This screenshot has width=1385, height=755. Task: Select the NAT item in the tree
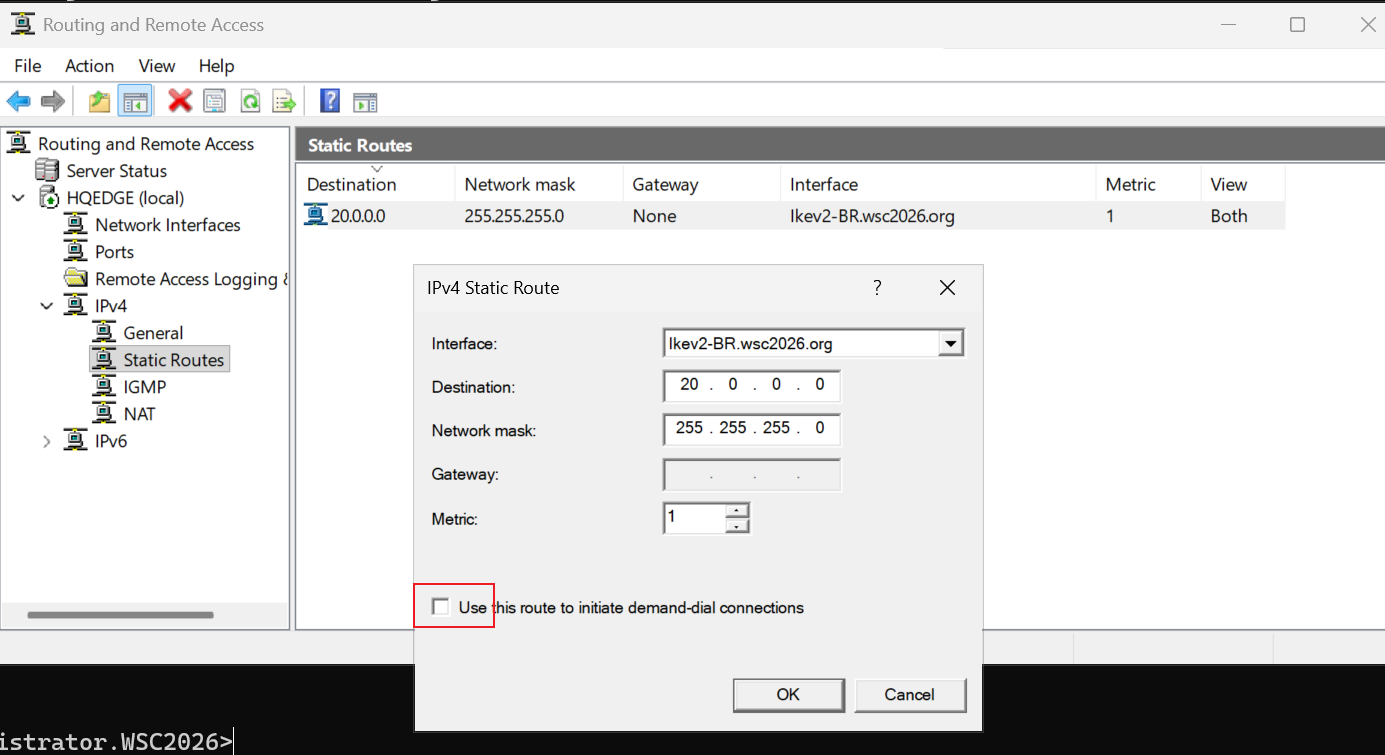[x=139, y=414]
